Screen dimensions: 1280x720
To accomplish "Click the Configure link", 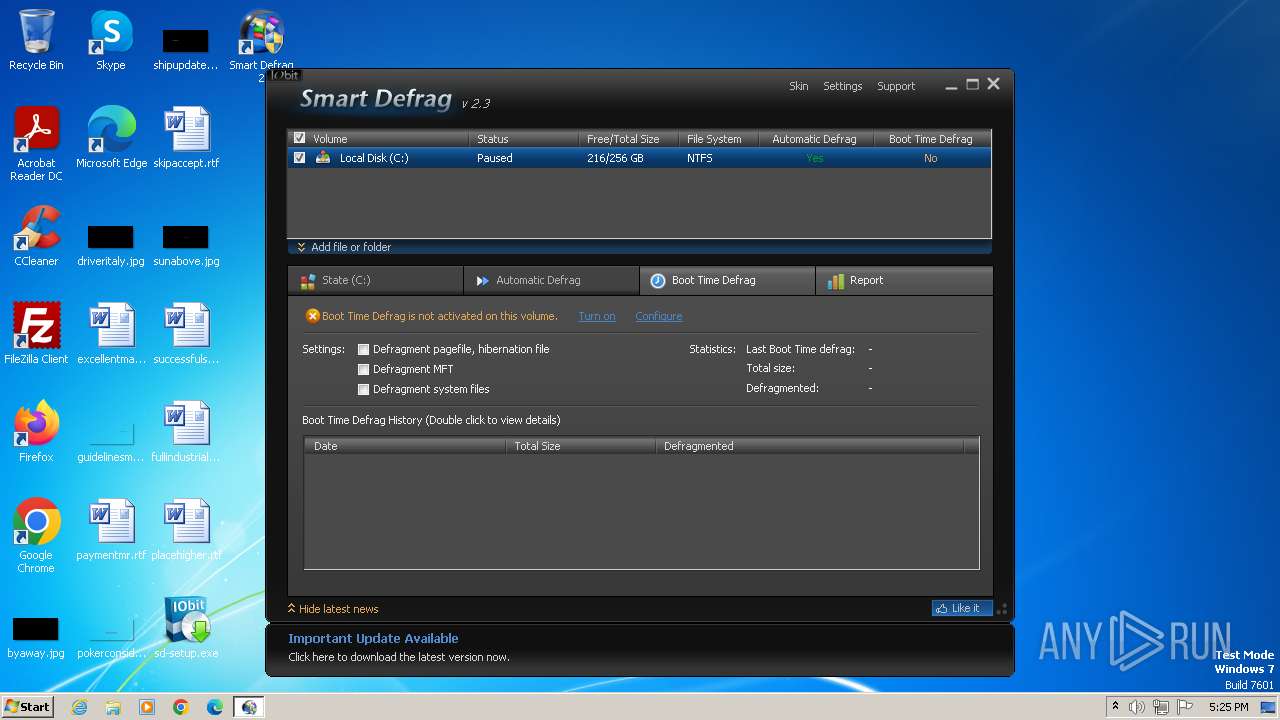I will point(659,316).
